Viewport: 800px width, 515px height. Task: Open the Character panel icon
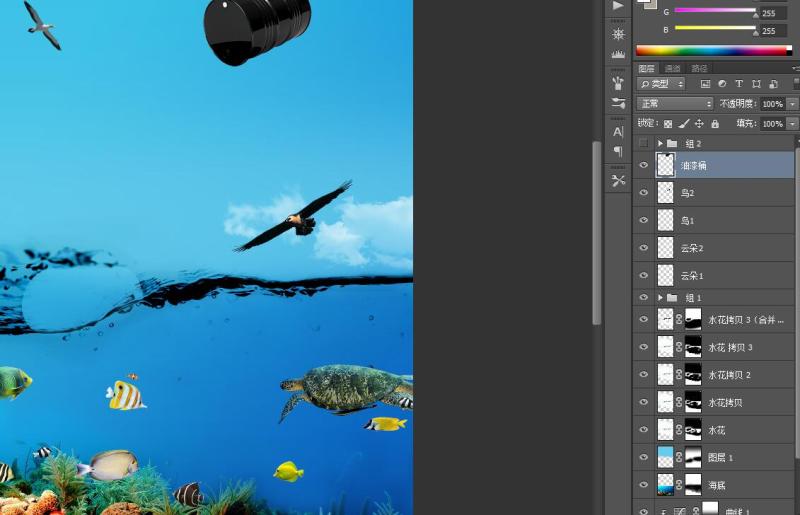(x=618, y=132)
